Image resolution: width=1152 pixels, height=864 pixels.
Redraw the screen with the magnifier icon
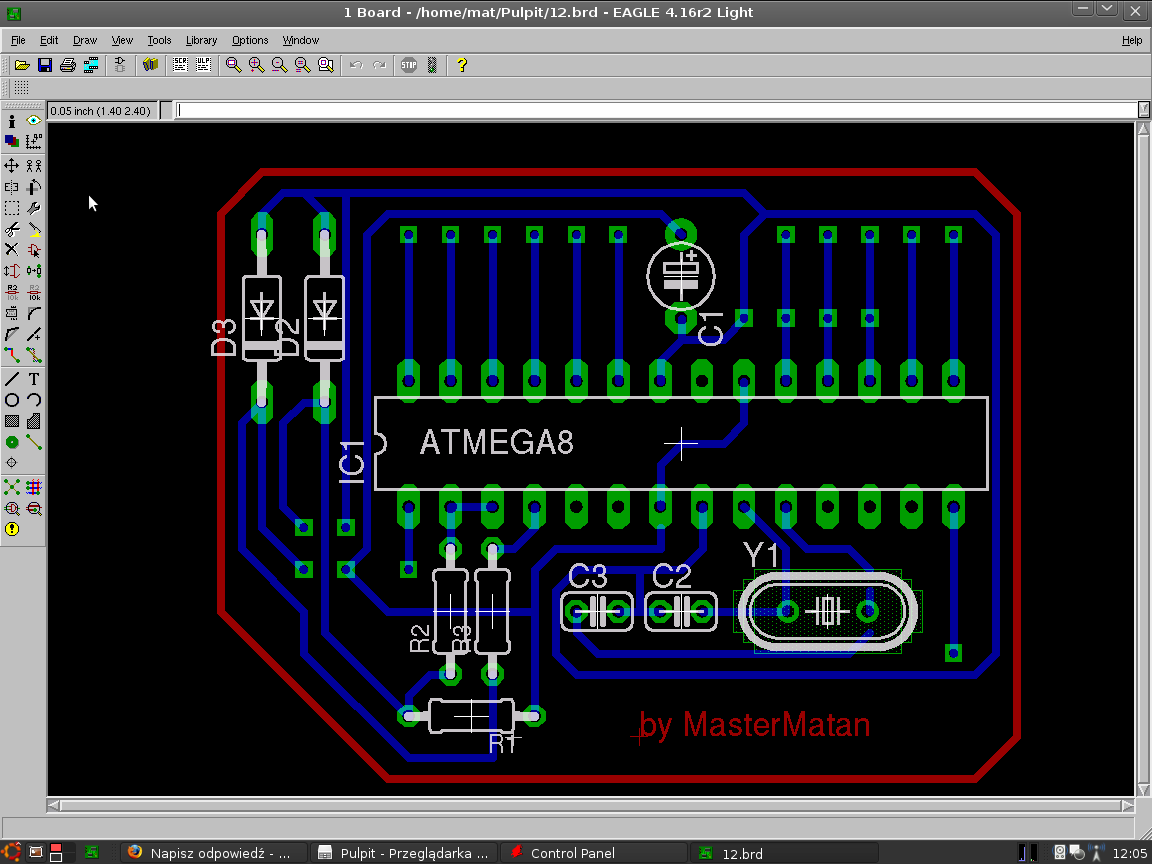[x=302, y=65]
